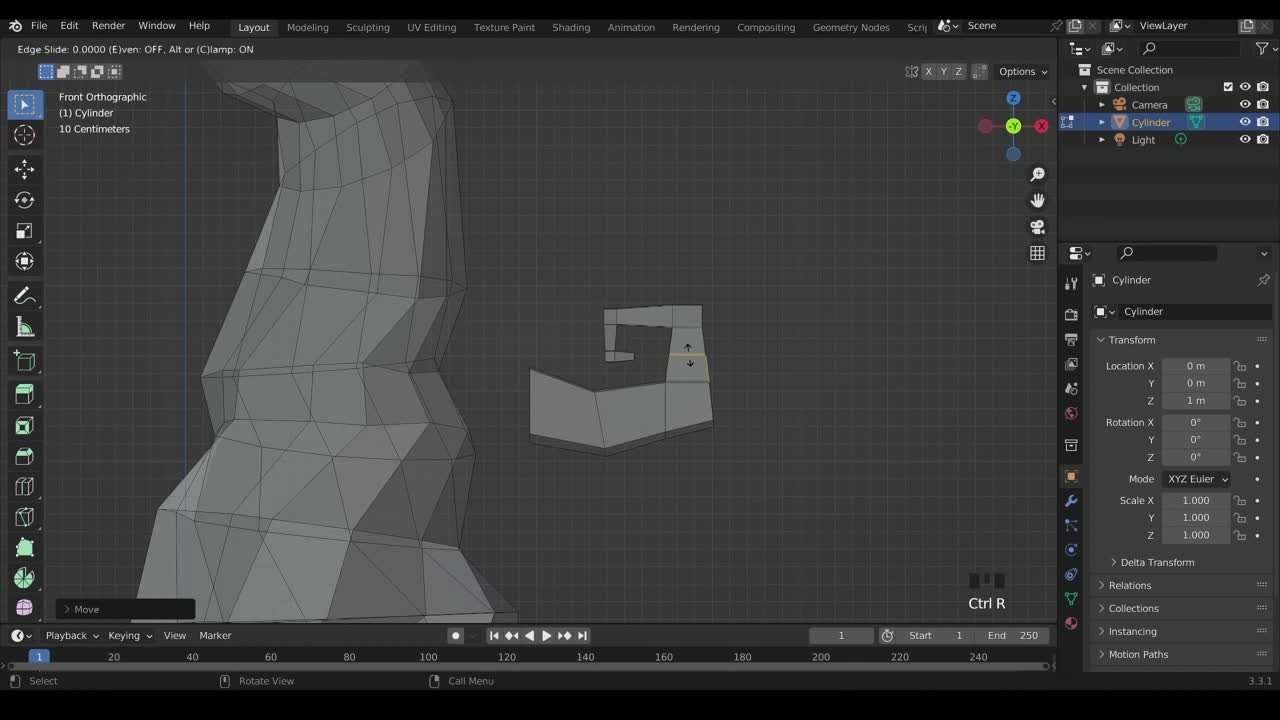Select the Measure tool
Image resolution: width=1280 pixels, height=720 pixels.
(x=25, y=327)
